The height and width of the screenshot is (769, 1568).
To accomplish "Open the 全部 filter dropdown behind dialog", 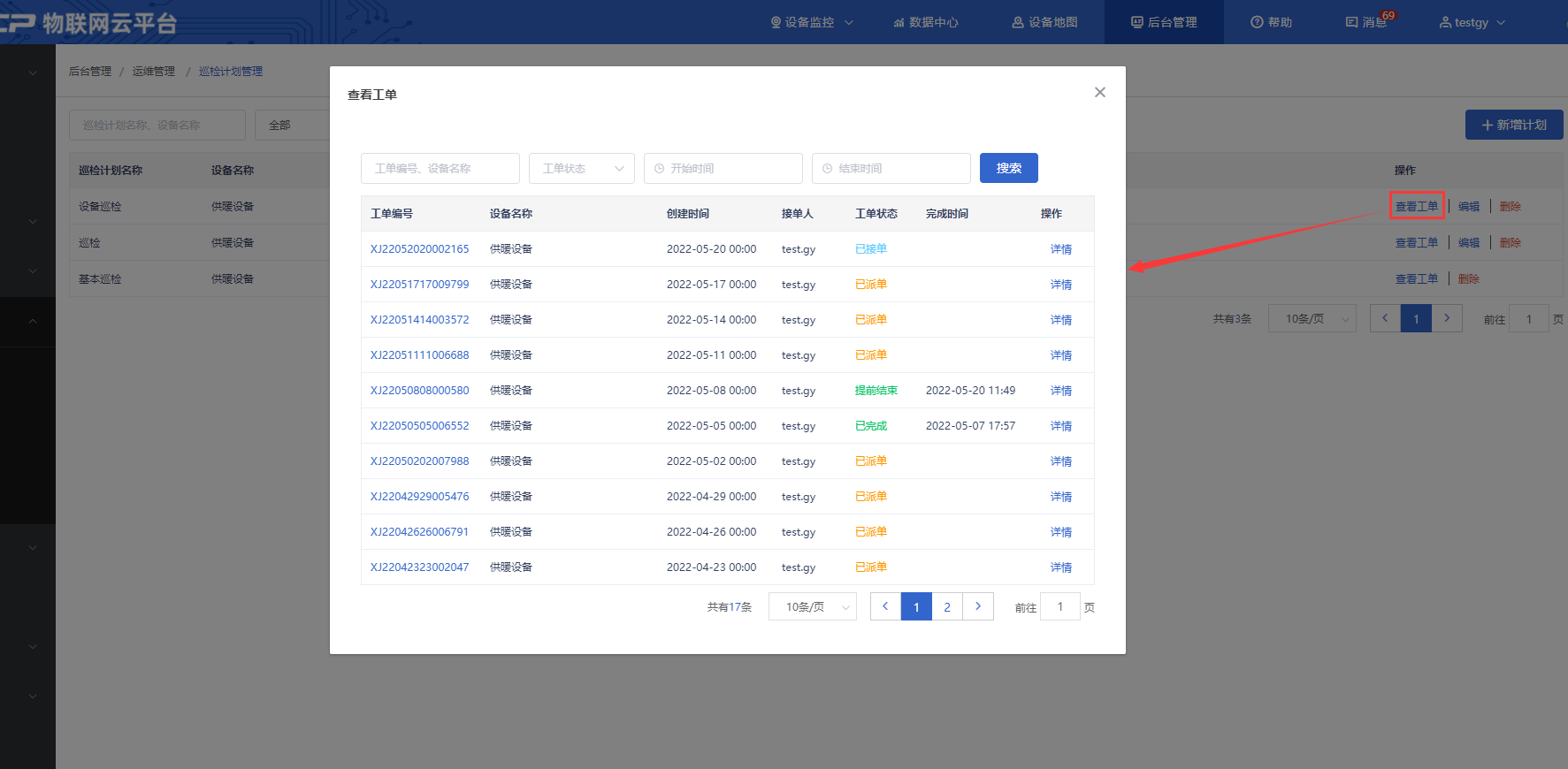I will point(292,125).
